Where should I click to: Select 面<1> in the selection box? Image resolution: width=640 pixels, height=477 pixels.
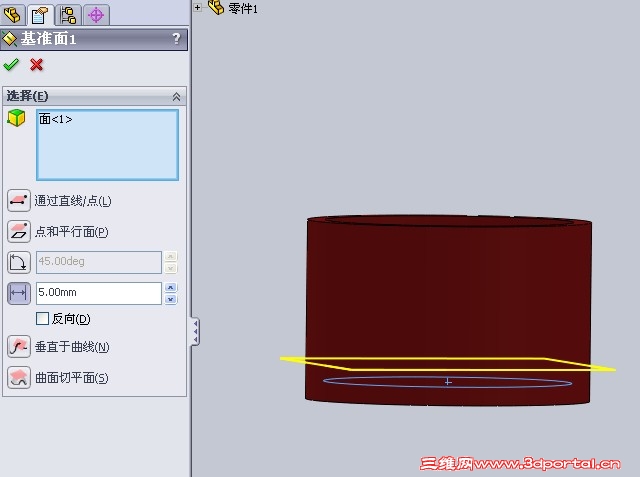[x=56, y=119]
